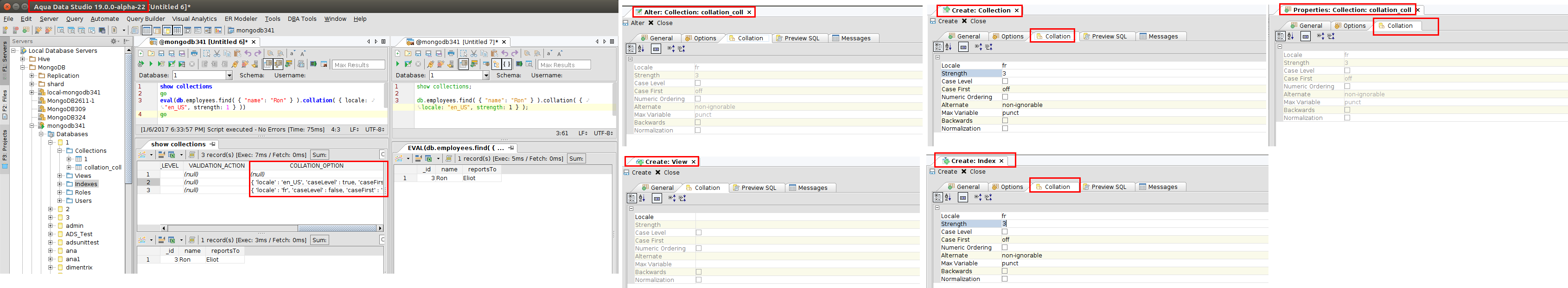Click the Redo icon in Untitled 6 editor toolbar
The width and height of the screenshot is (1568, 288).
[258, 53]
